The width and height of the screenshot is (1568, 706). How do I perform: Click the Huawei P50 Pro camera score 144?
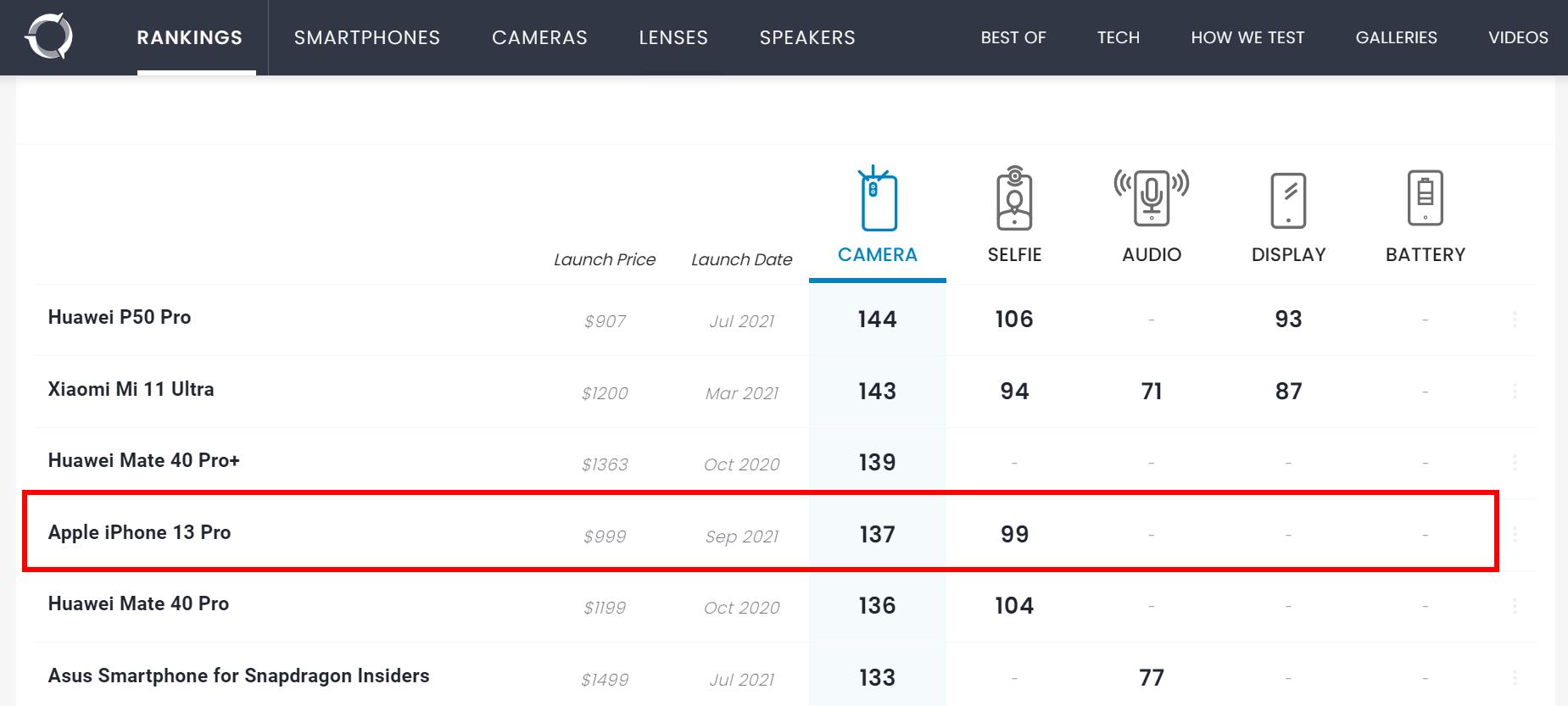[877, 320]
